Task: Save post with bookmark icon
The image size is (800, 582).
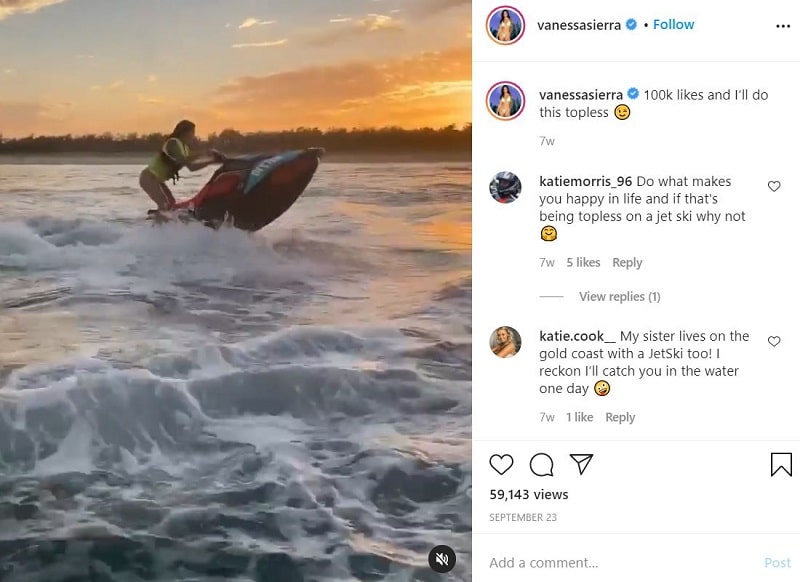Action: (x=781, y=464)
